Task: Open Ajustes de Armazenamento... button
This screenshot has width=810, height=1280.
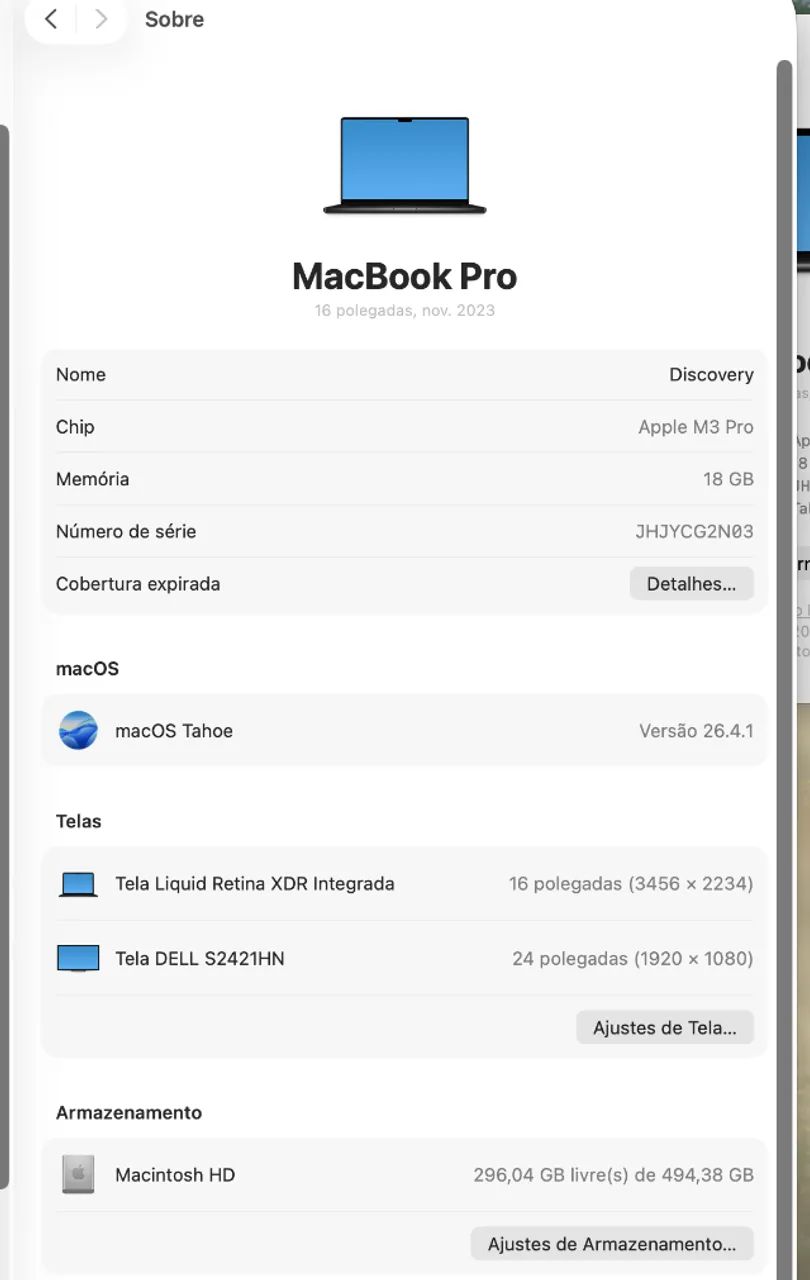Action: (612, 1244)
